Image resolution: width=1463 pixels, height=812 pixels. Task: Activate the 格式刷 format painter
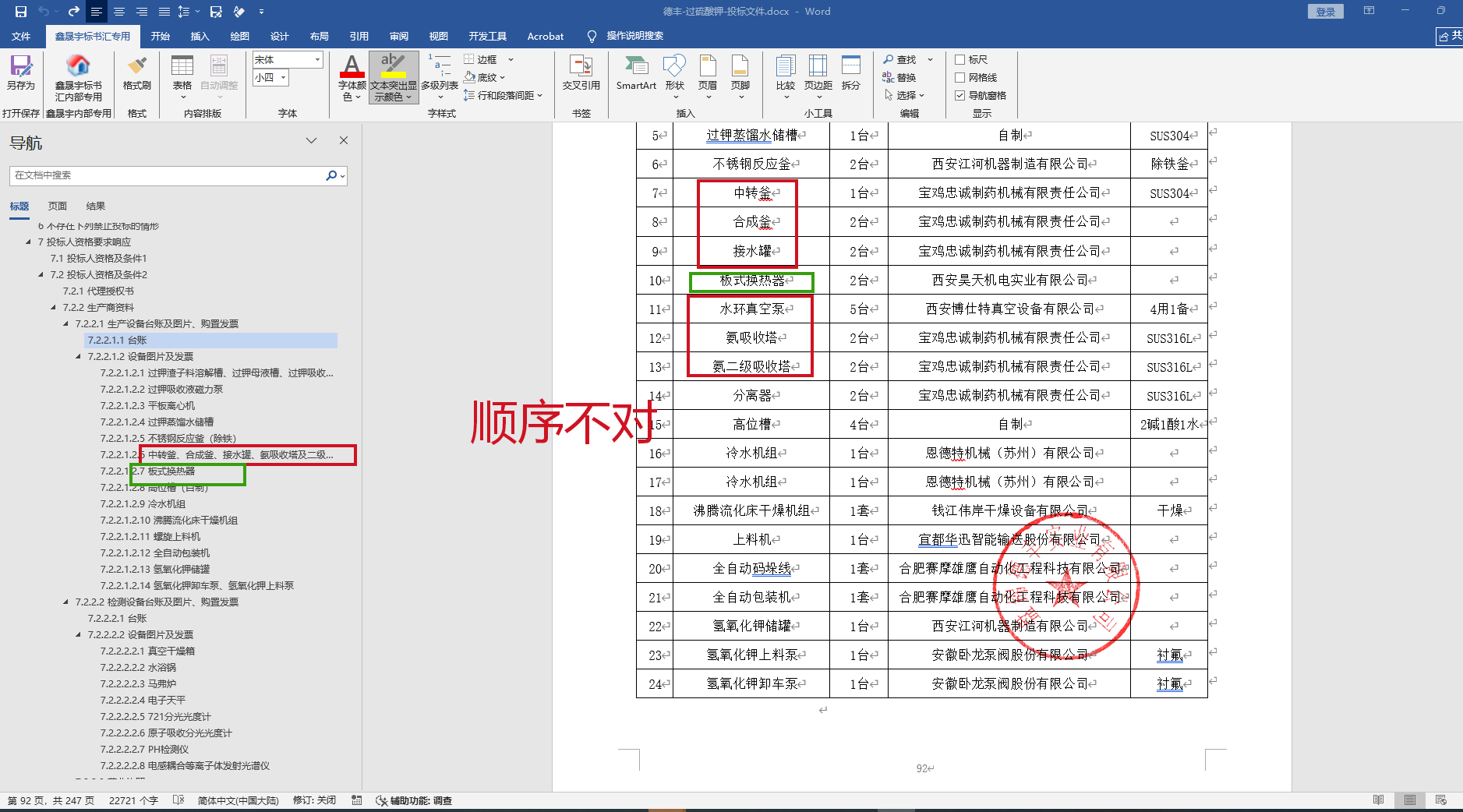(137, 72)
